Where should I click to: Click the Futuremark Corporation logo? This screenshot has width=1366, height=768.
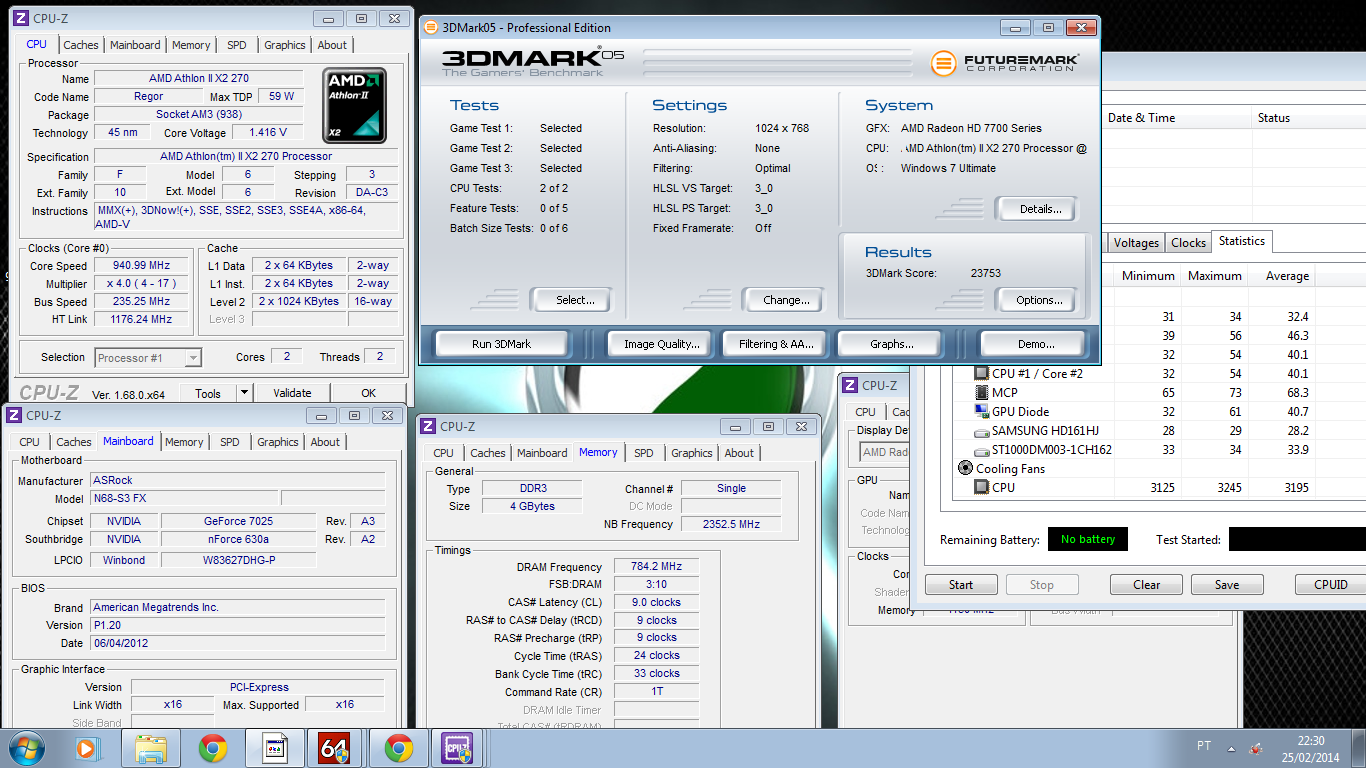(x=1005, y=63)
